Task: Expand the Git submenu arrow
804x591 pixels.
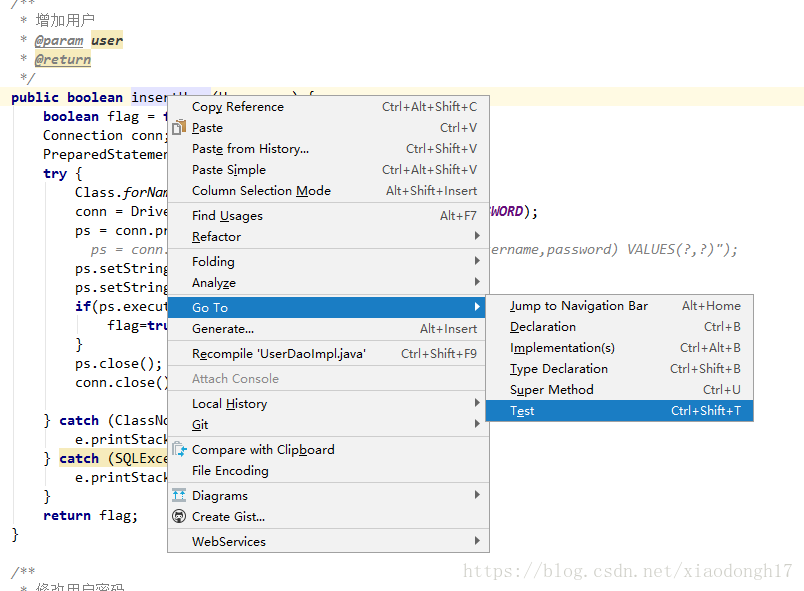Action: point(477,424)
